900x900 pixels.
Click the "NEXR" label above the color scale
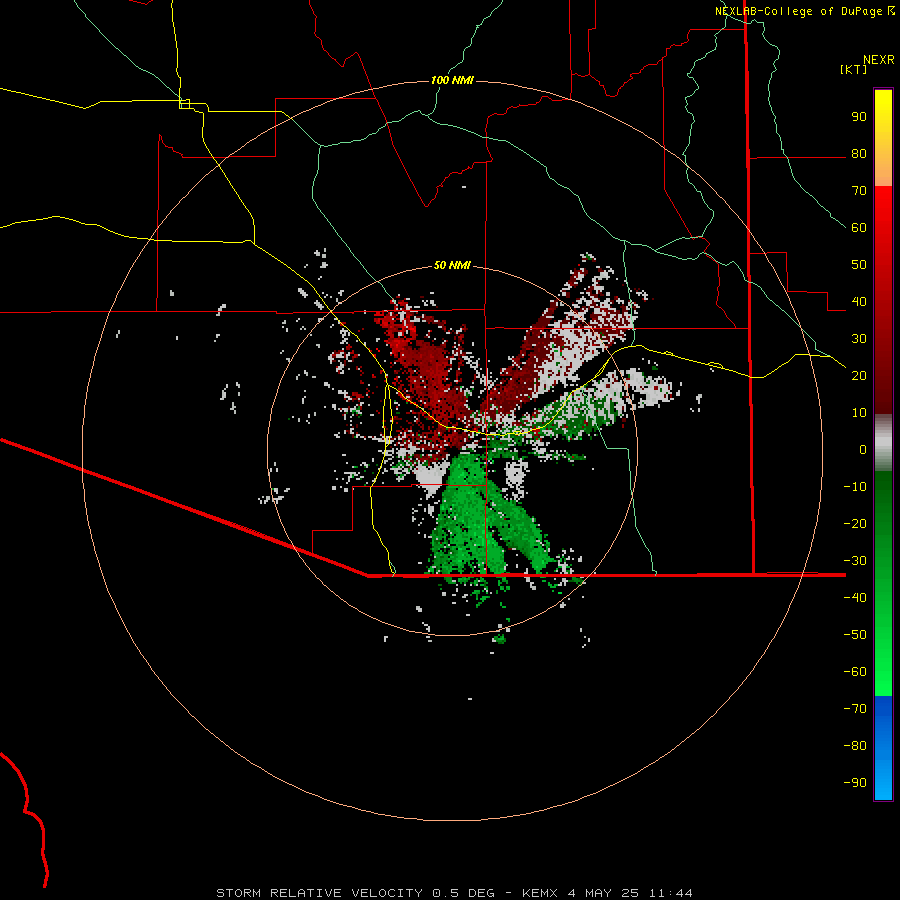coord(879,60)
